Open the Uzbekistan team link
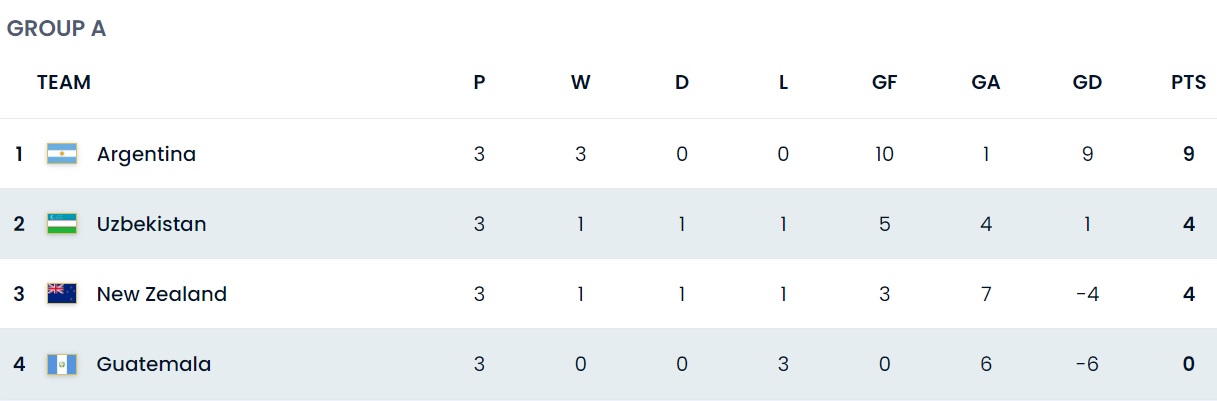The width and height of the screenshot is (1217, 401). 151,224
